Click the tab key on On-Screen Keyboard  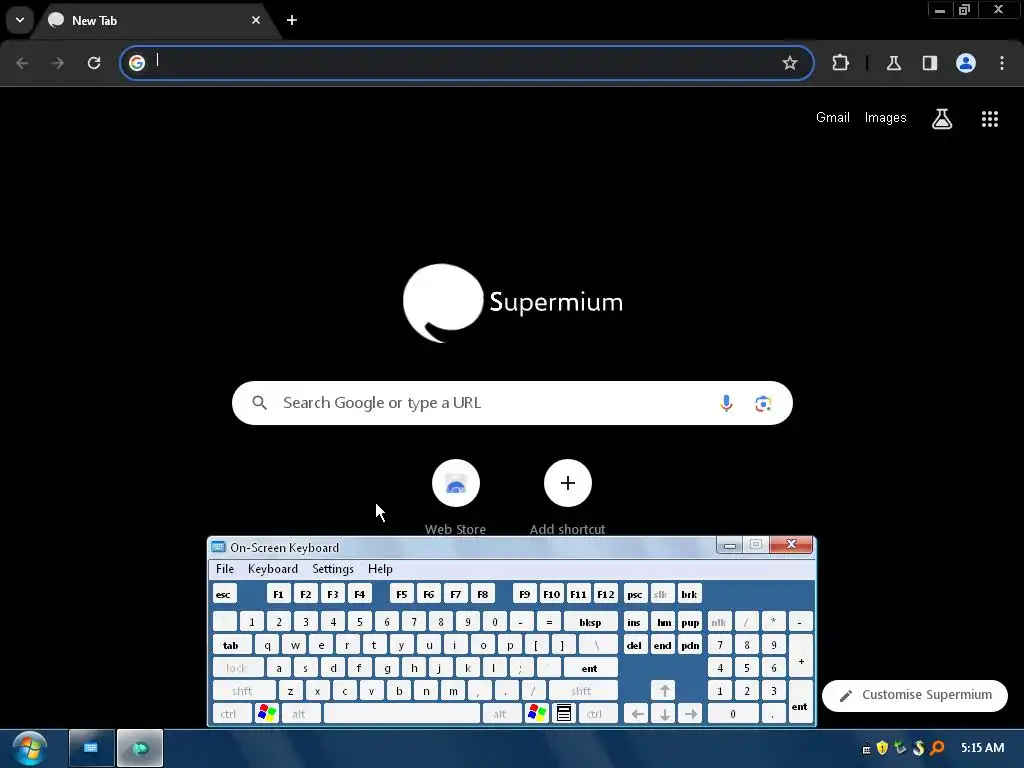pos(231,645)
